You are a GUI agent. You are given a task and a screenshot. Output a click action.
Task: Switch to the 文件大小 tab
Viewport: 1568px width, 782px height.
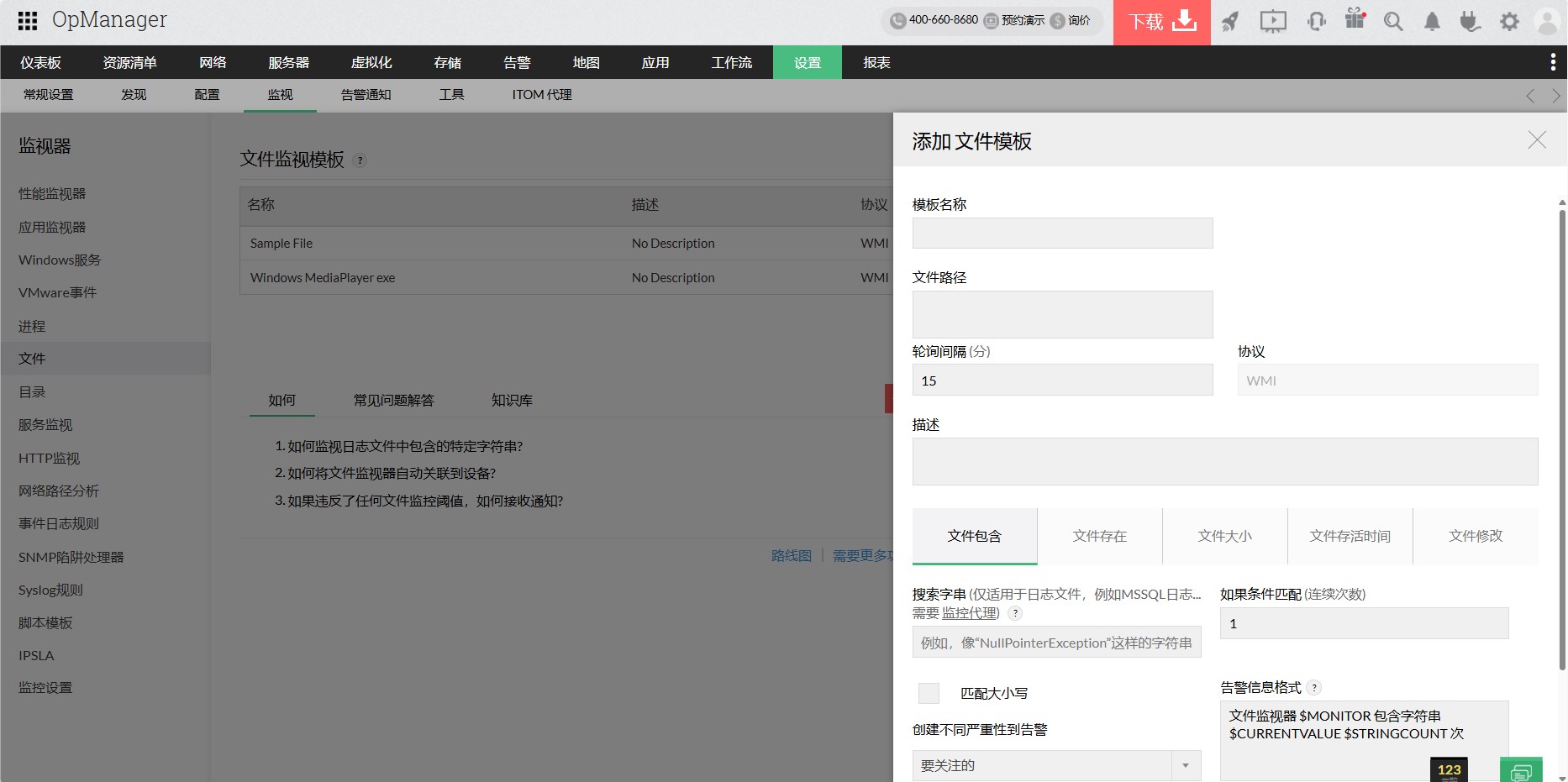(1224, 536)
